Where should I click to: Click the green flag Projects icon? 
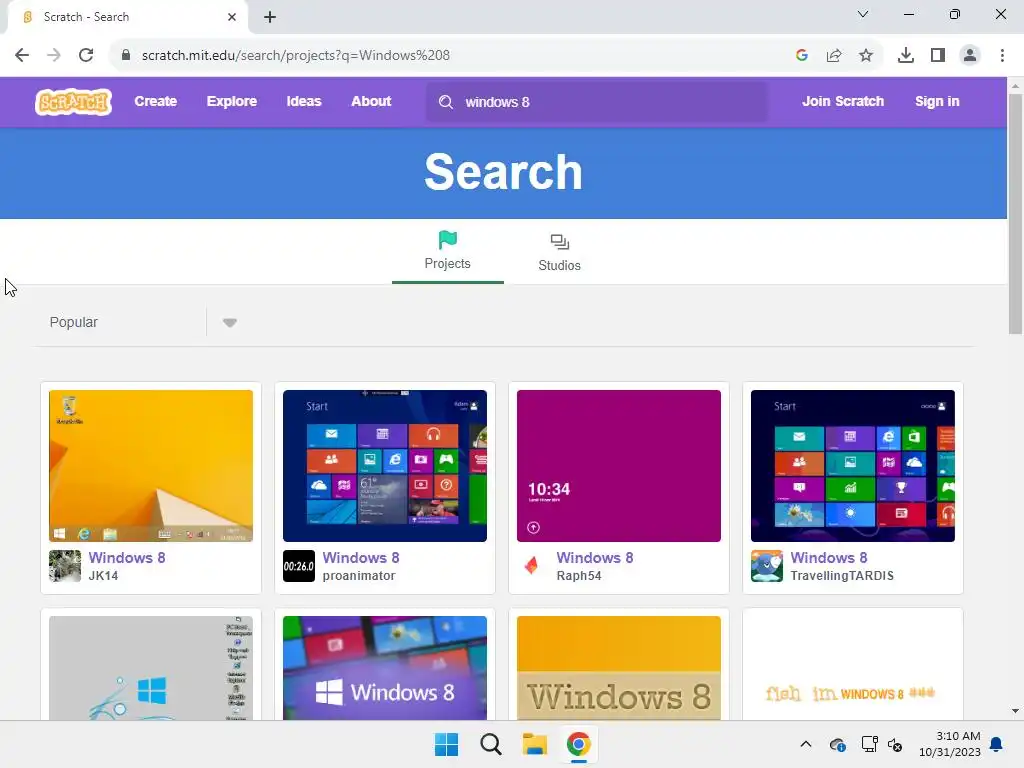[x=447, y=240]
